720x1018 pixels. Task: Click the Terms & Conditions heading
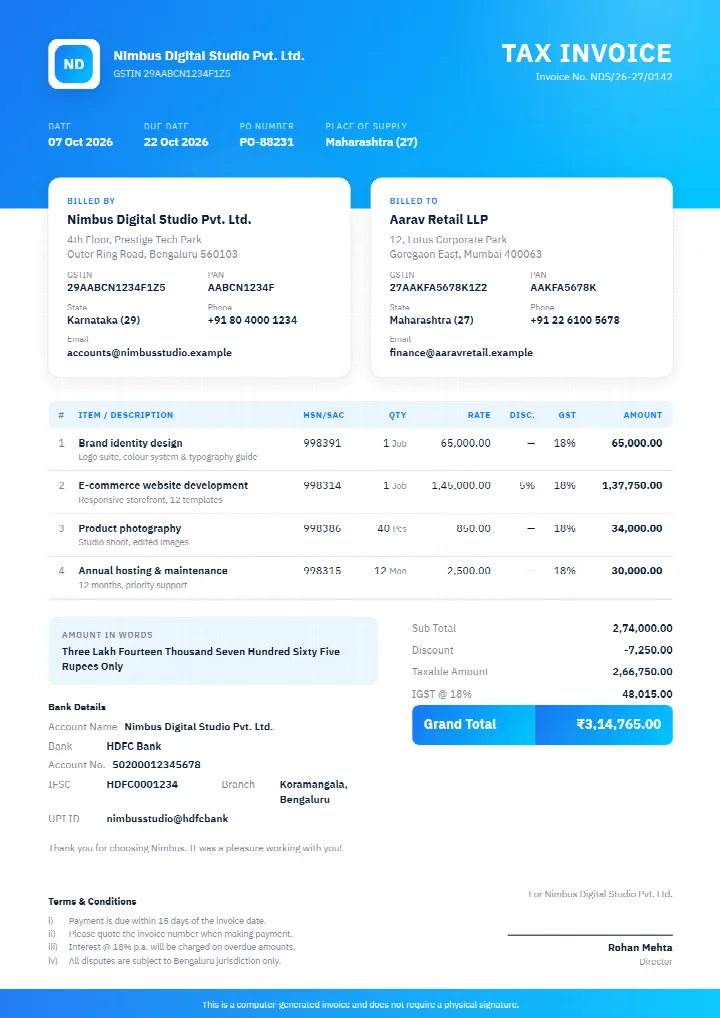coord(92,901)
